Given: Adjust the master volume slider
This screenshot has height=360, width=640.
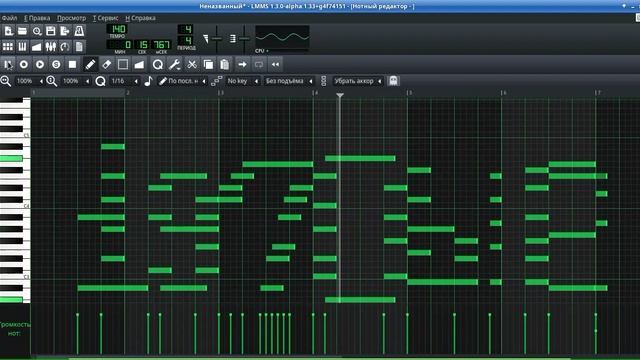Looking at the screenshot, I should click(x=216, y=38).
